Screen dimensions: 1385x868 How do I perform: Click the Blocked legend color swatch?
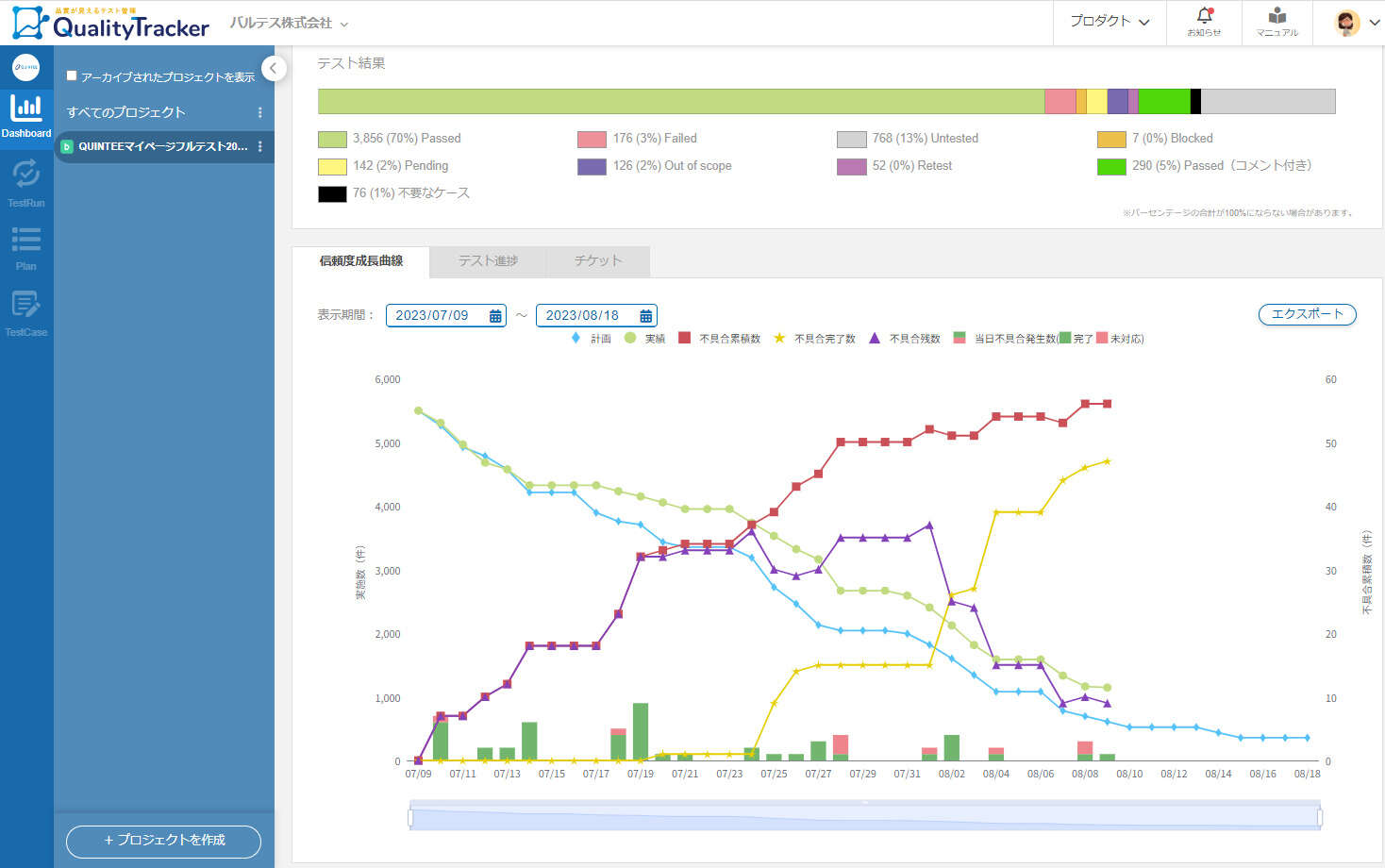pos(1111,140)
